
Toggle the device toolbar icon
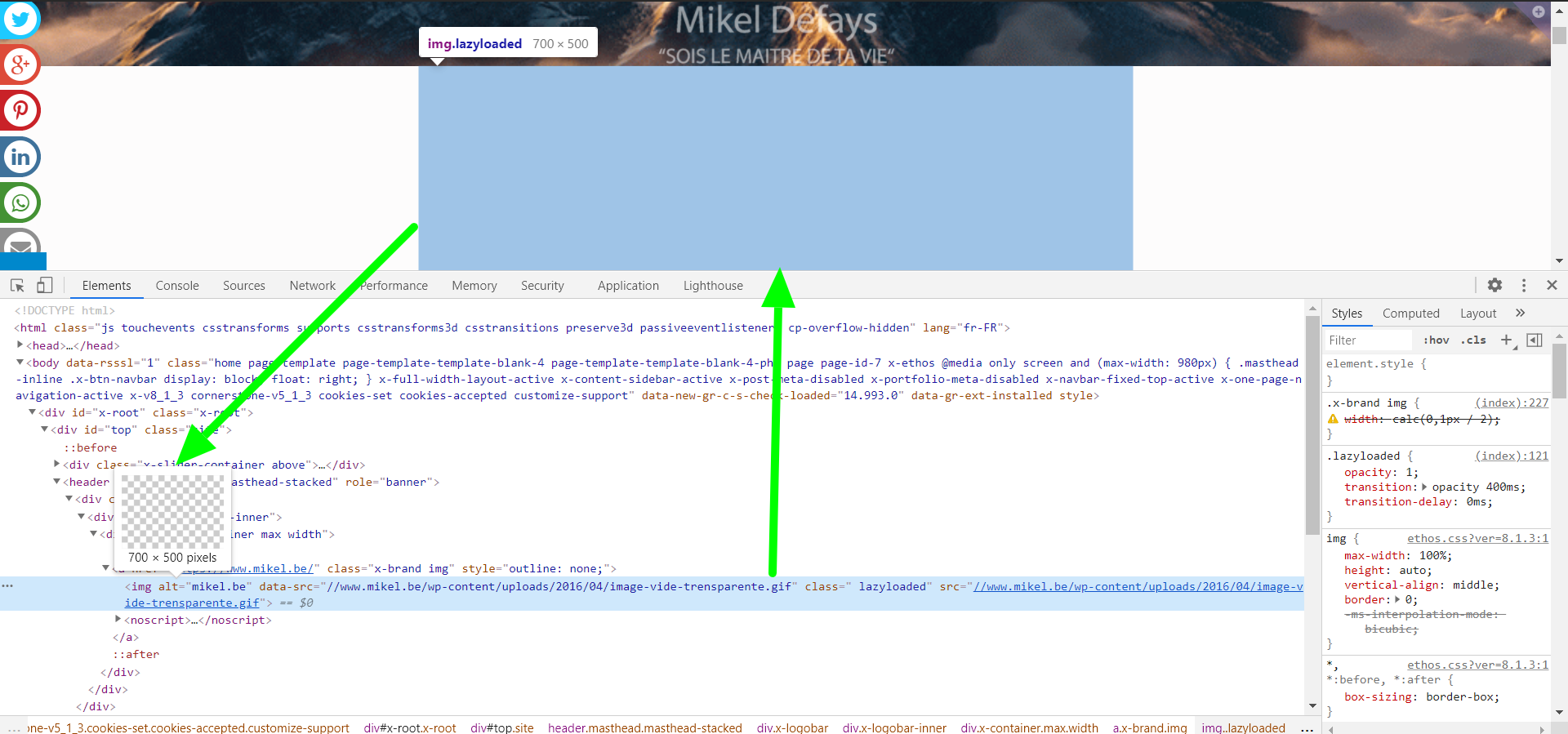click(x=44, y=285)
